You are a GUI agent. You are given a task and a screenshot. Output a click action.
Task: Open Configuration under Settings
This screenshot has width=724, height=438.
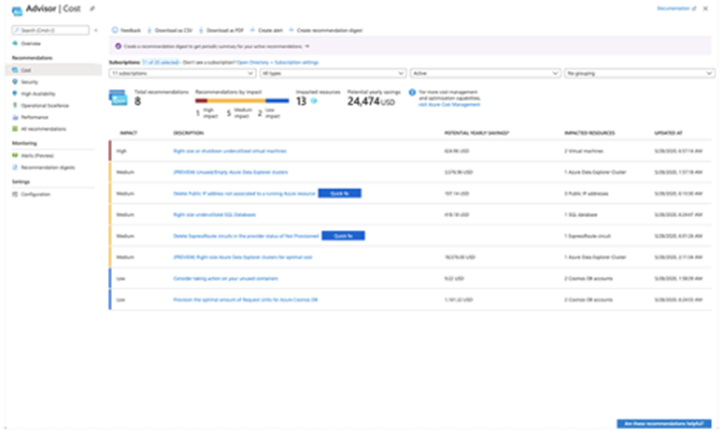click(x=35, y=194)
